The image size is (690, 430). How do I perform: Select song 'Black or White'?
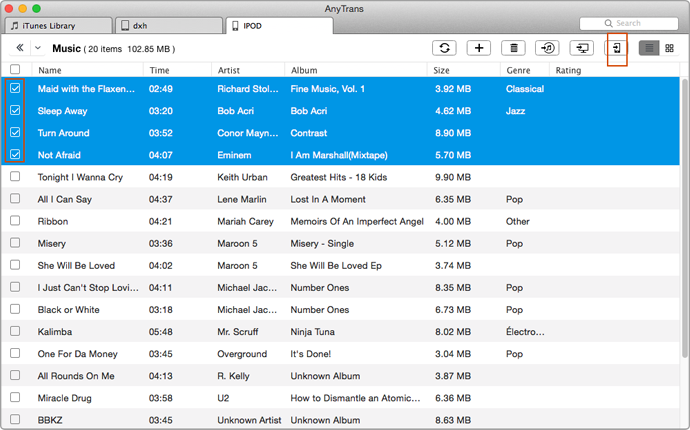(x=69, y=309)
